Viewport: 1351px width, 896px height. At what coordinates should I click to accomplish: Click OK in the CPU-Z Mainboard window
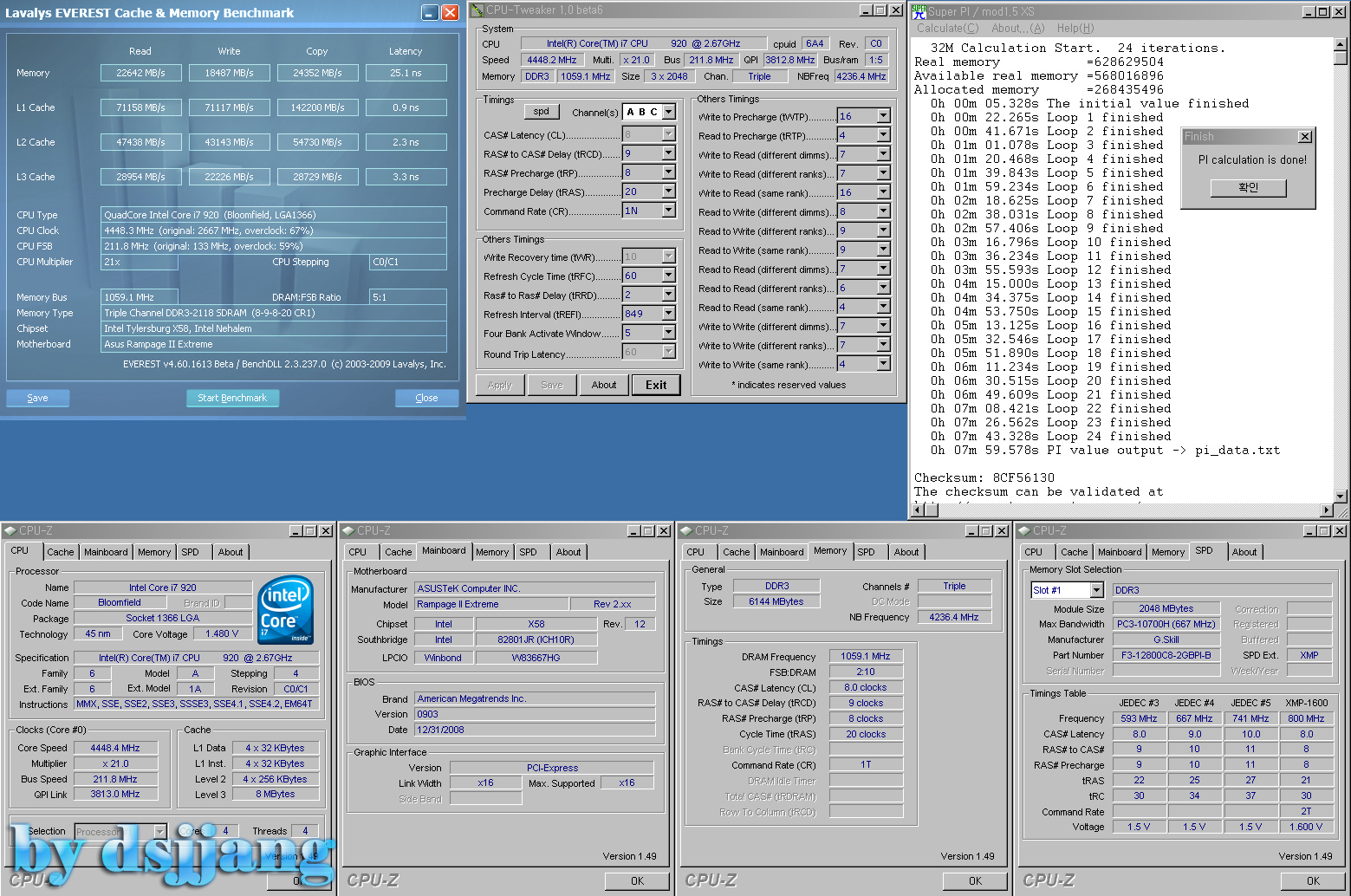tap(637, 880)
